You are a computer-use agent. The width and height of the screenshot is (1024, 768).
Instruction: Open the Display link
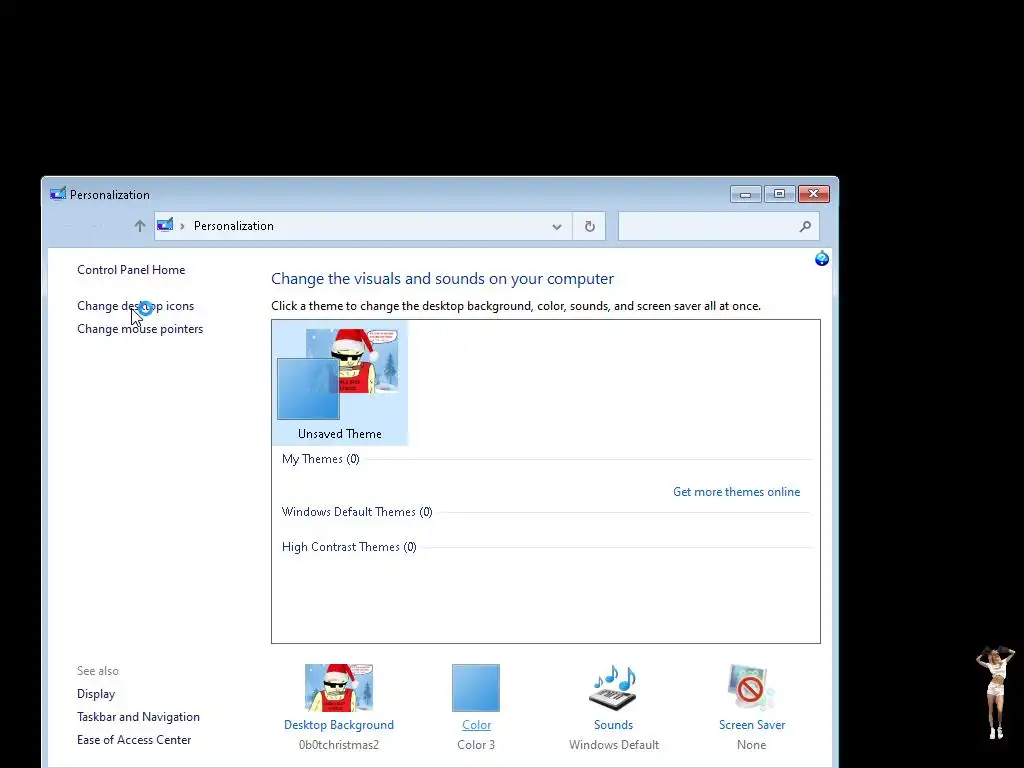tap(96, 694)
